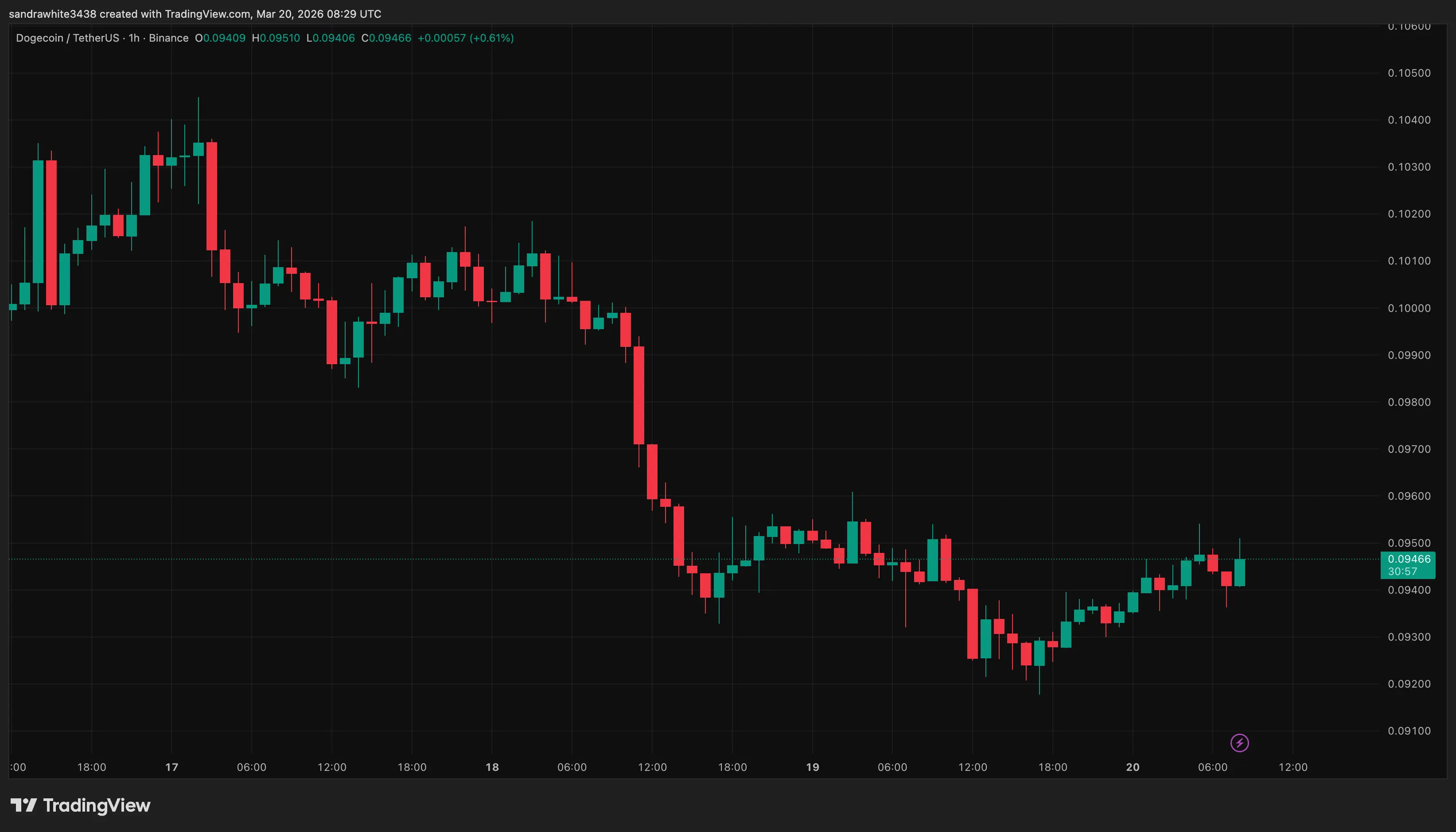Image resolution: width=1456 pixels, height=832 pixels.
Task: Click the countdown timer 30:57
Action: [1402, 572]
